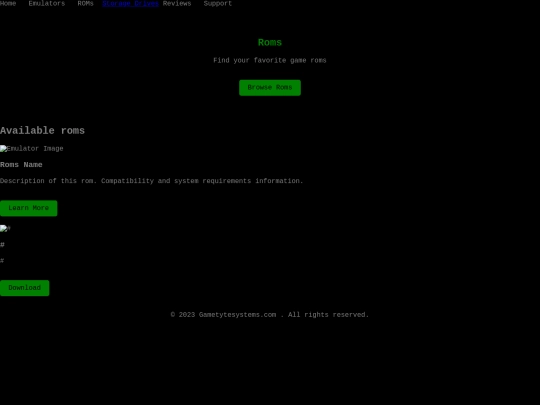Click the rom description paragraph text
540x405 pixels.
(x=152, y=181)
